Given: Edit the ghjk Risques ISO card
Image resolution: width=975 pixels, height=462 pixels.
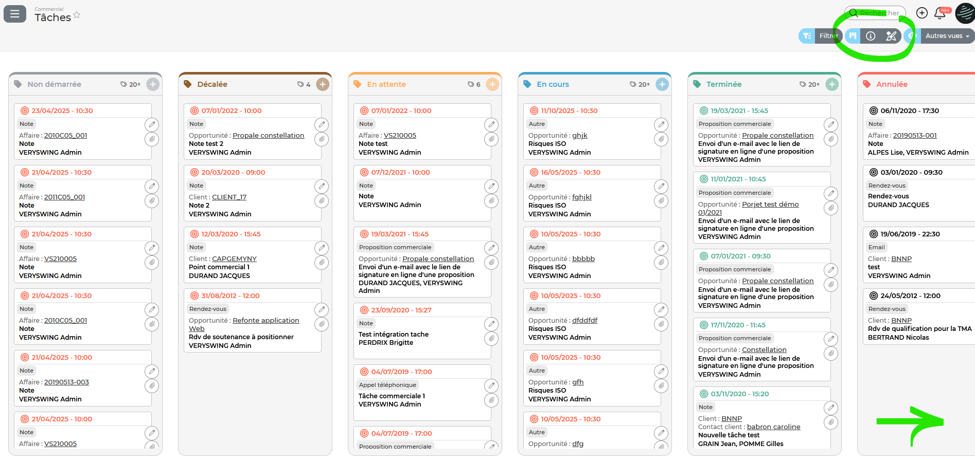Looking at the screenshot, I should (x=661, y=124).
